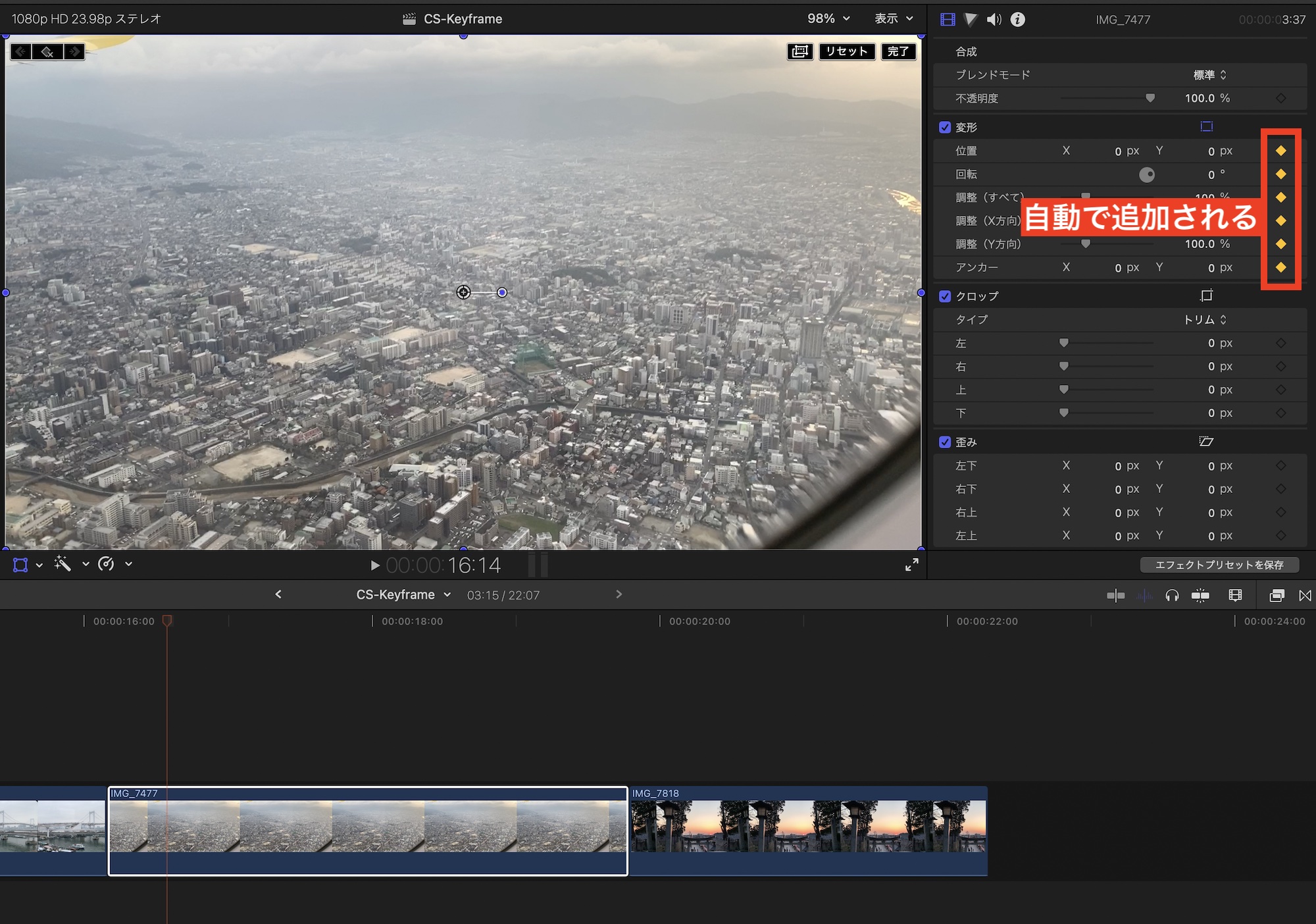Open the video inspector tab icon
Screen dimensions: 1316x924
coord(948,19)
